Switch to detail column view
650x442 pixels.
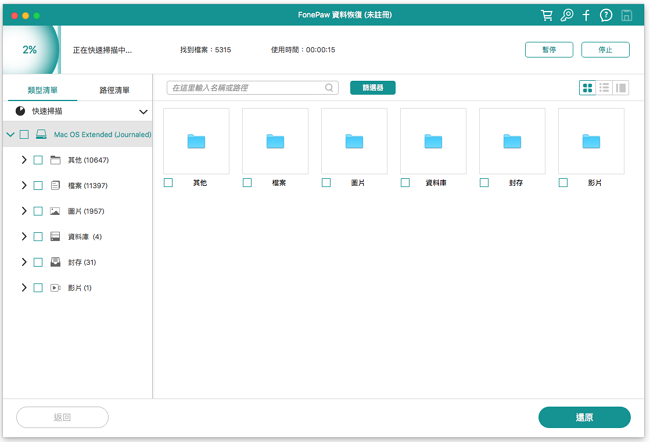click(621, 88)
